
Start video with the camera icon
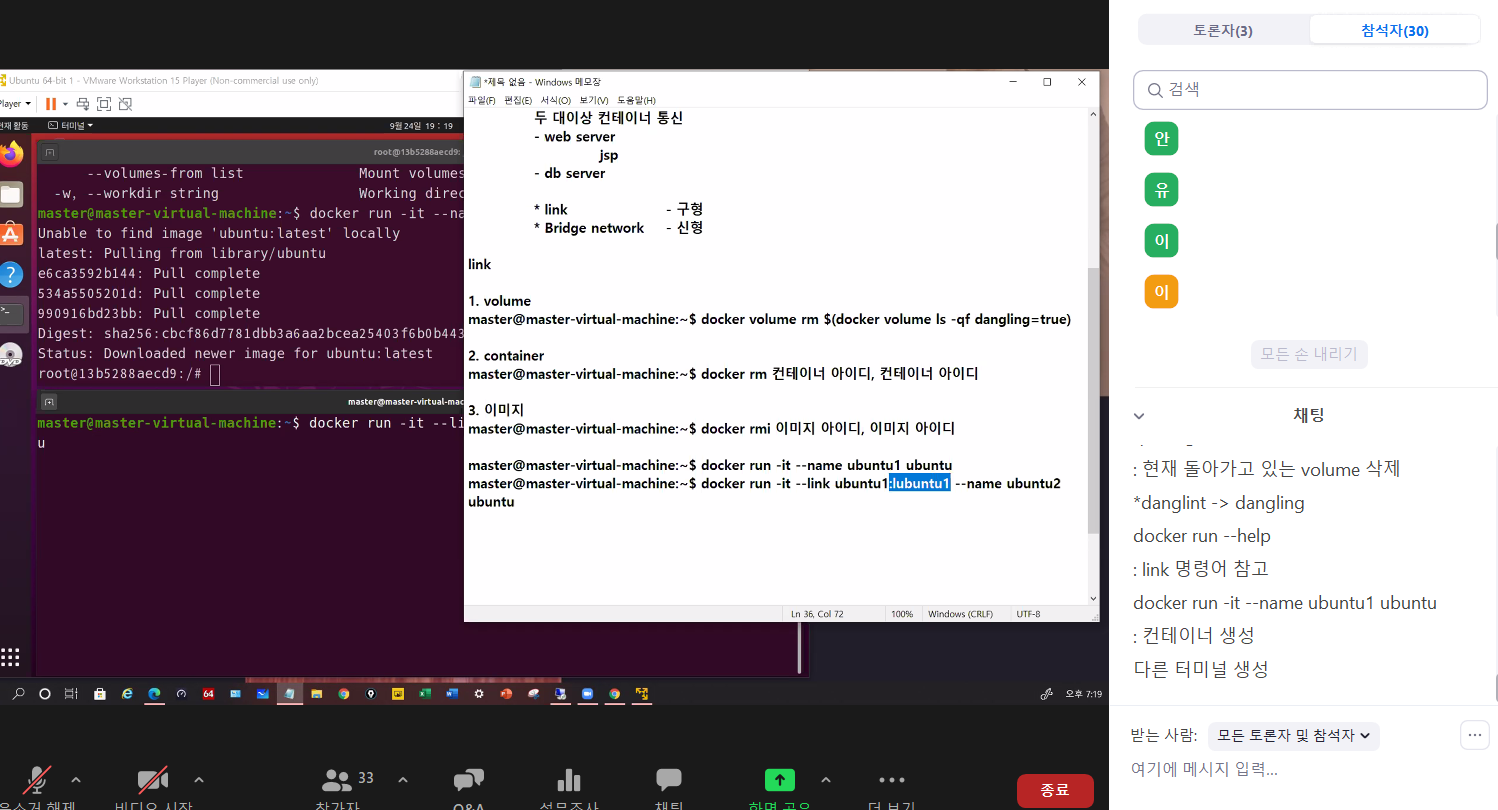pos(152,781)
